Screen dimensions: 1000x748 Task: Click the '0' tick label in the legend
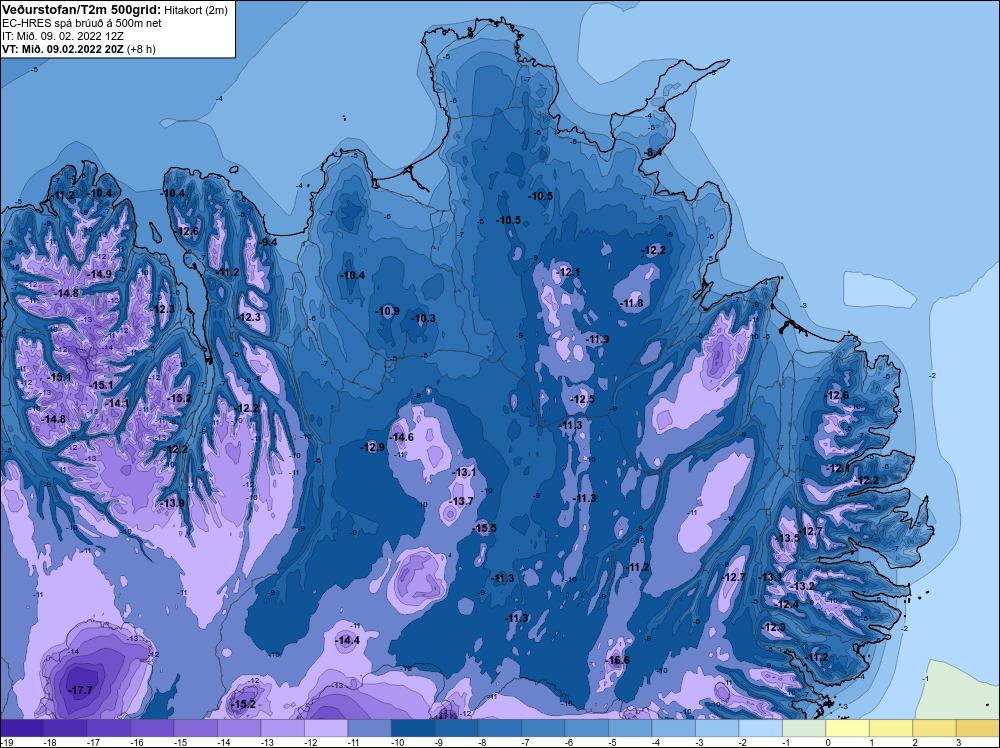click(x=827, y=742)
